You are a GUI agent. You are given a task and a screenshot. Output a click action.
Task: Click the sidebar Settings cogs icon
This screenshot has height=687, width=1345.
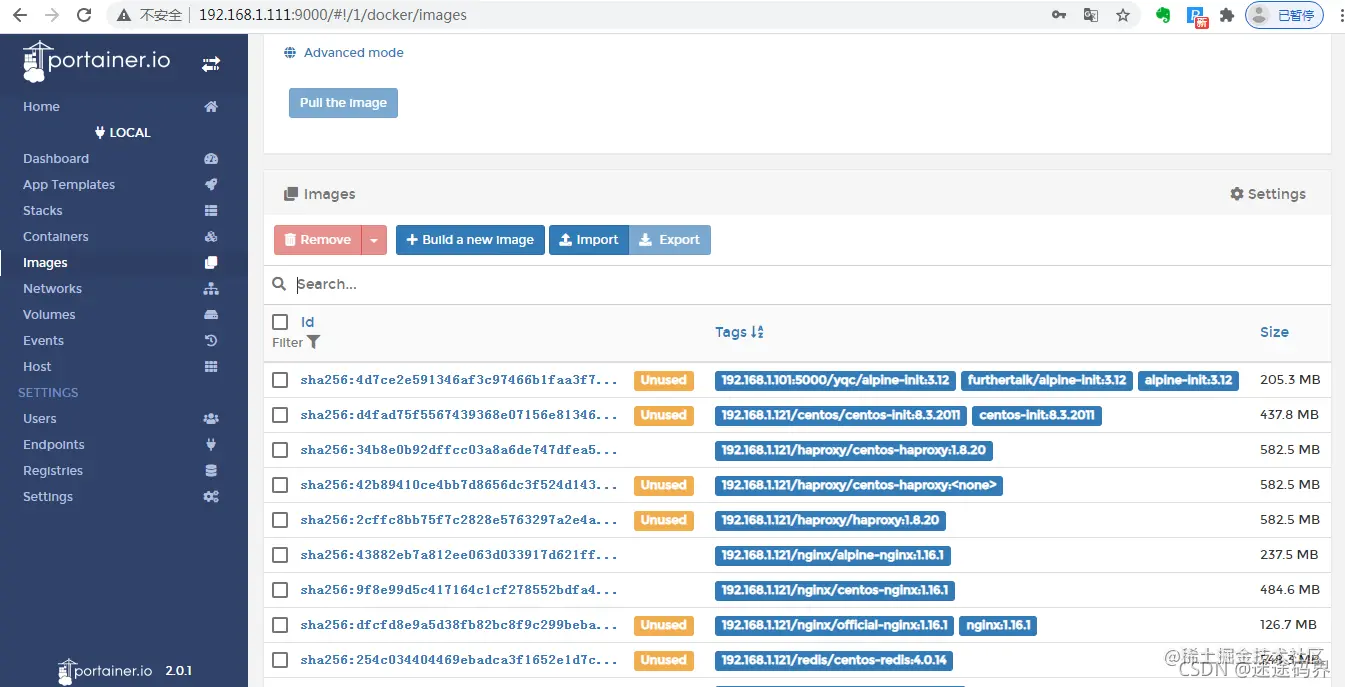tap(211, 497)
